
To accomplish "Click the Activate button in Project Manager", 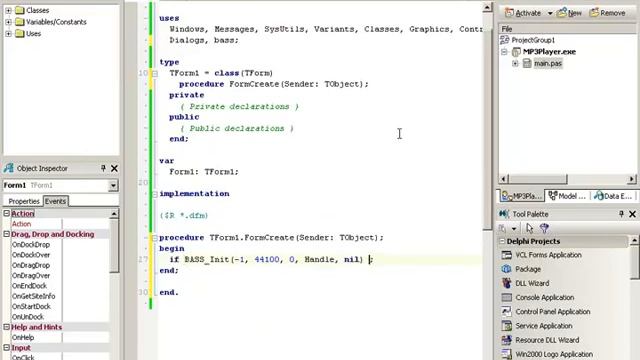I will coord(523,13).
